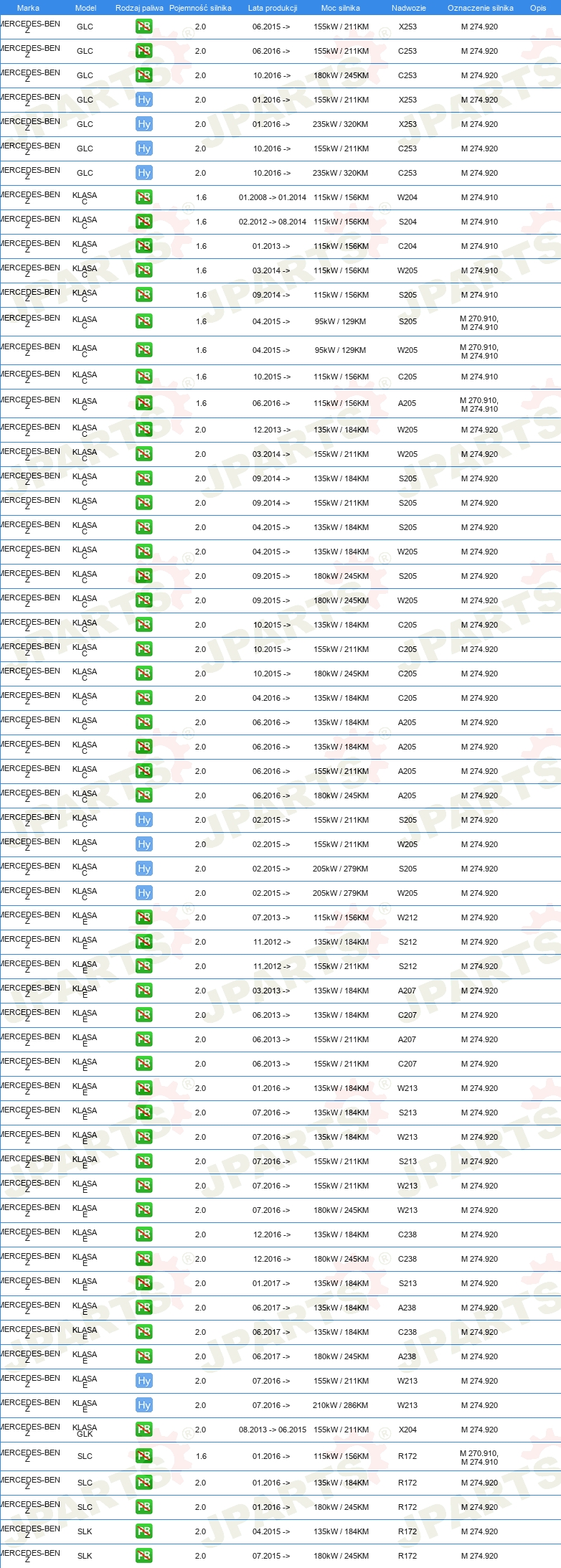Click petrol icon in SLK 04.2015 135kW row

143,1532
